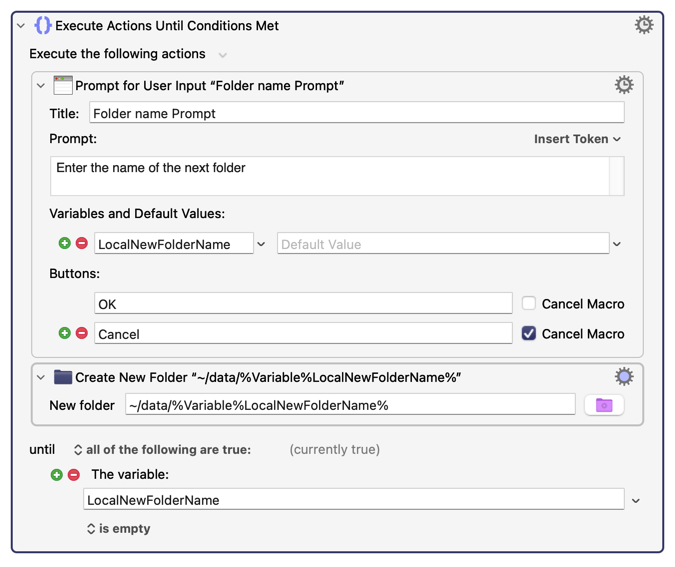Open the Insert Token dropdown
The image size is (675, 567).
click(577, 139)
